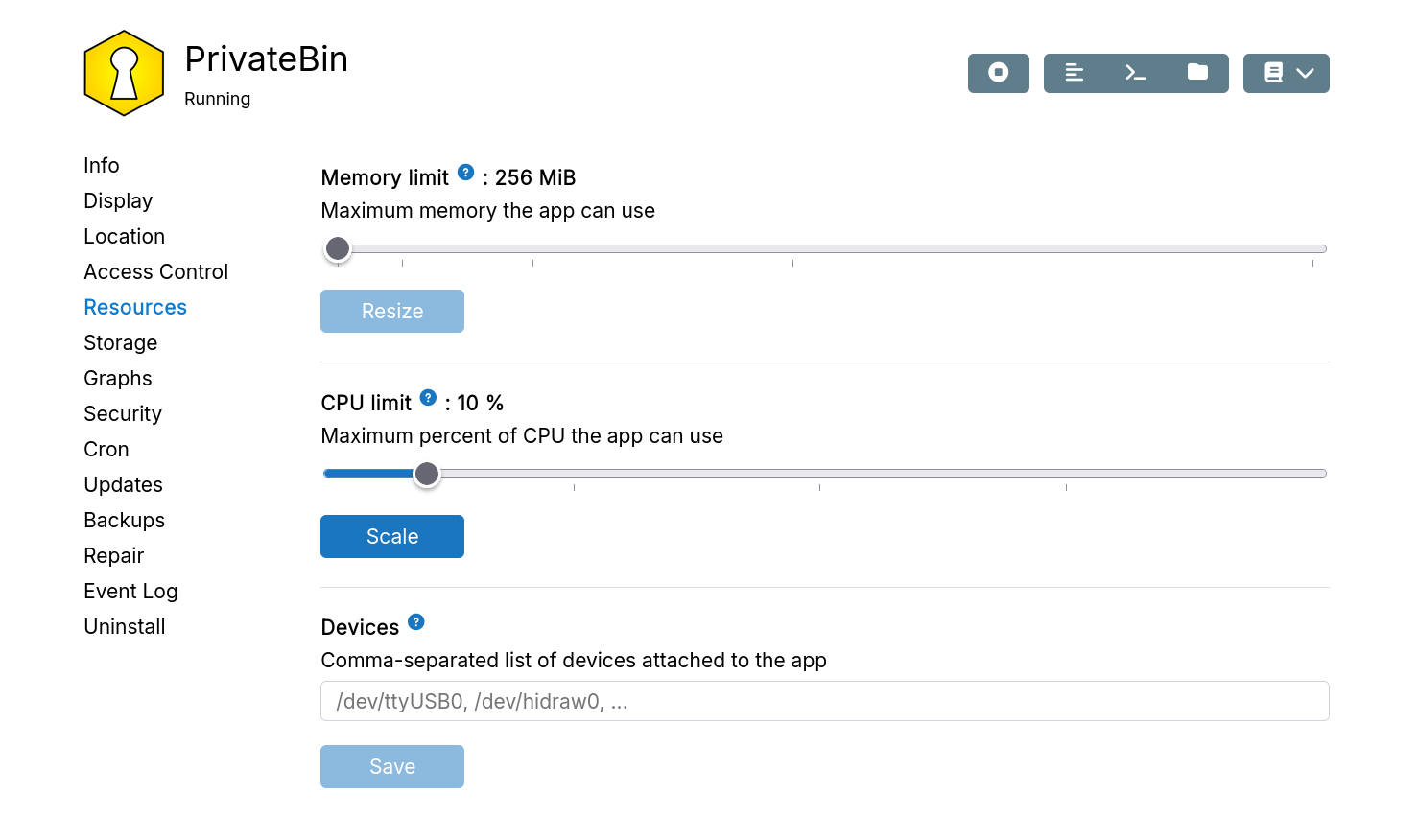Viewport: 1418px width, 840px height.
Task: Save the devices list
Action: point(391,766)
